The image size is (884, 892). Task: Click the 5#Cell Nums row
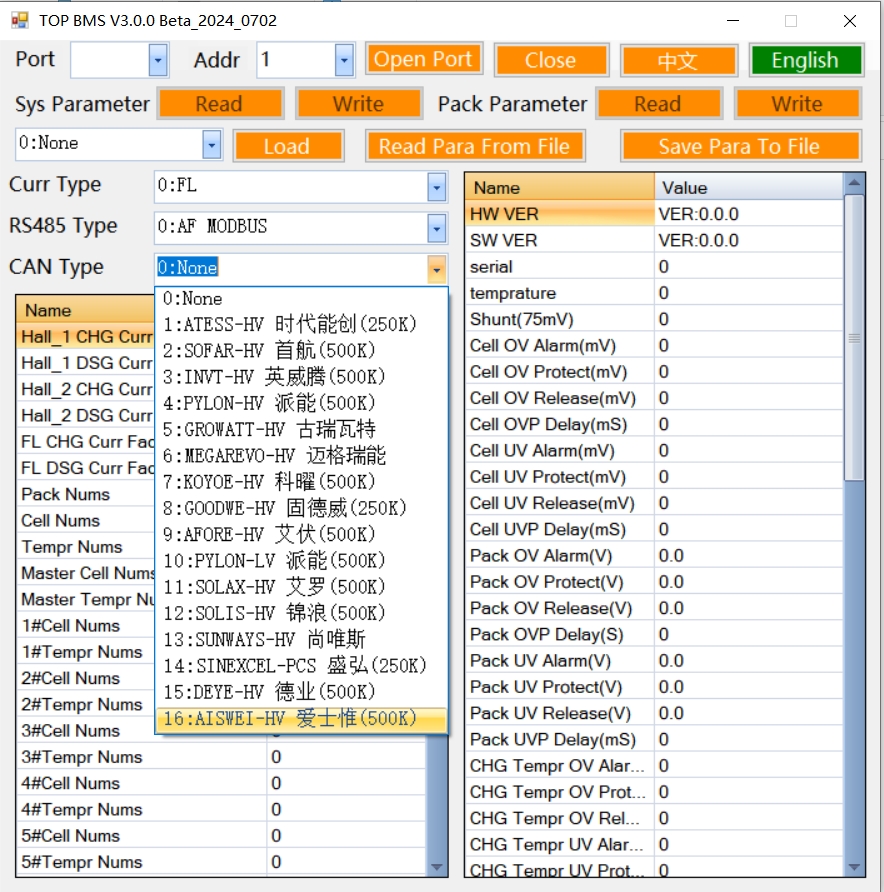tap(222, 836)
